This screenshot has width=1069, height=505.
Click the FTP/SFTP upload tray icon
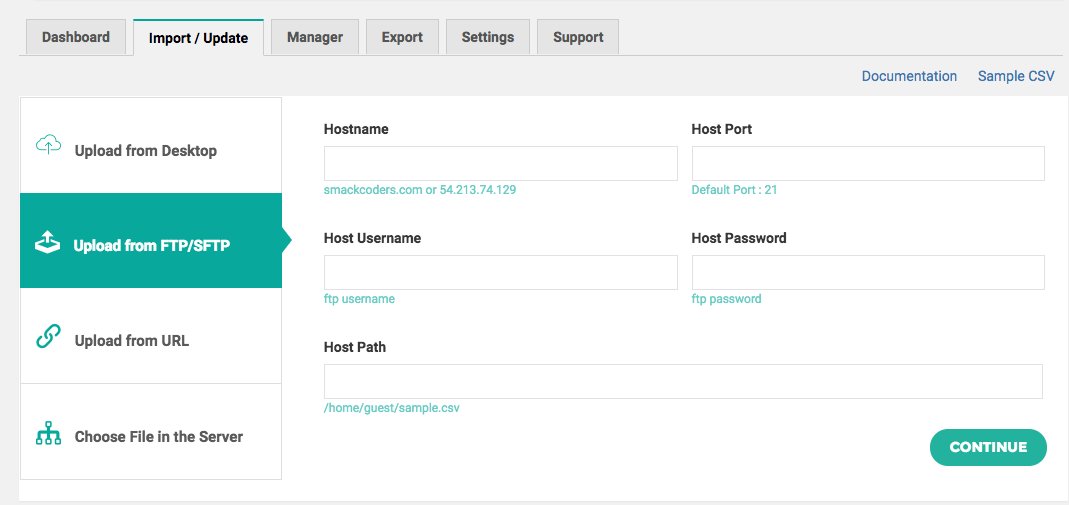point(48,241)
